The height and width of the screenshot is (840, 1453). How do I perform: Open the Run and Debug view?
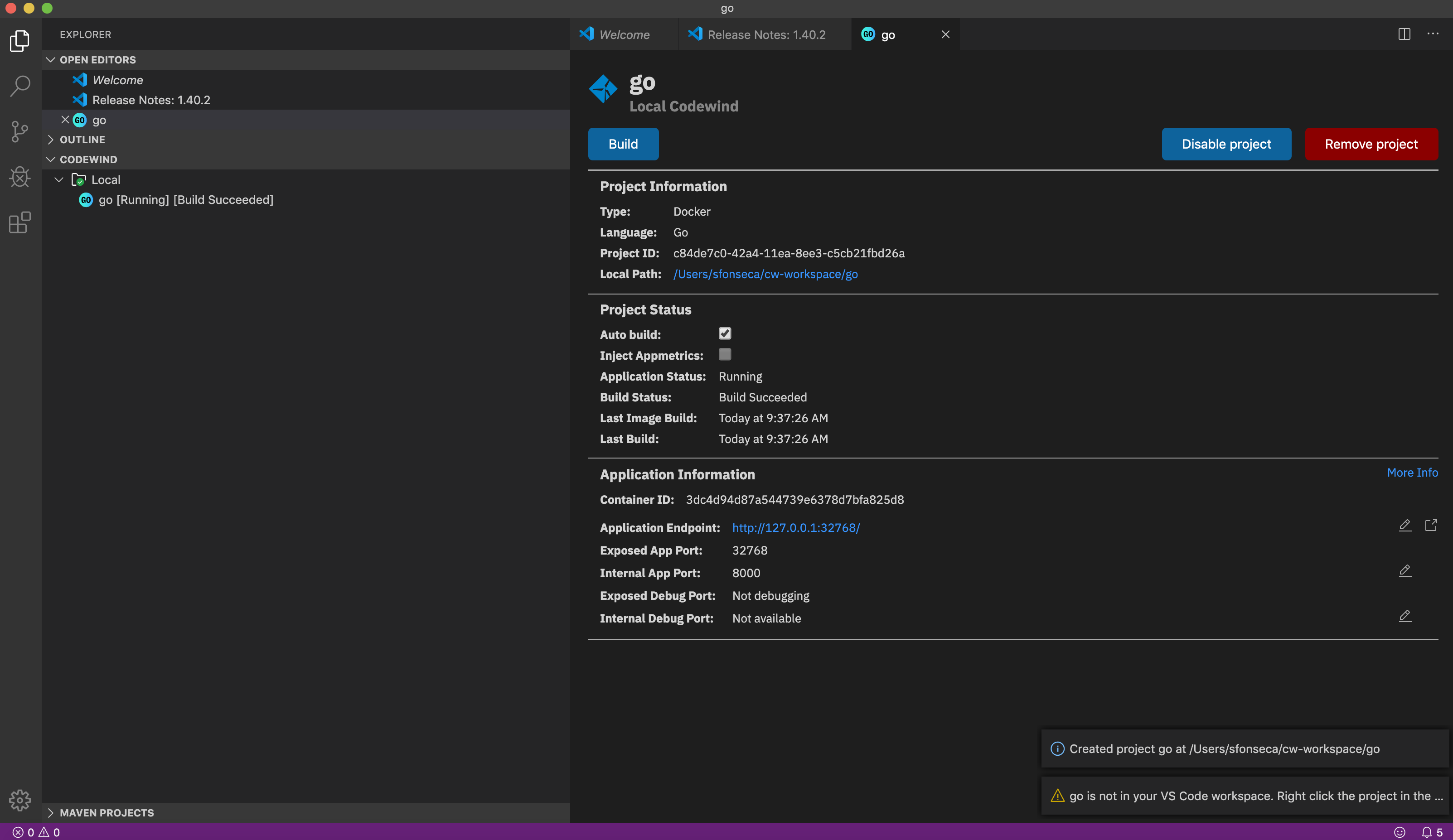point(19,177)
